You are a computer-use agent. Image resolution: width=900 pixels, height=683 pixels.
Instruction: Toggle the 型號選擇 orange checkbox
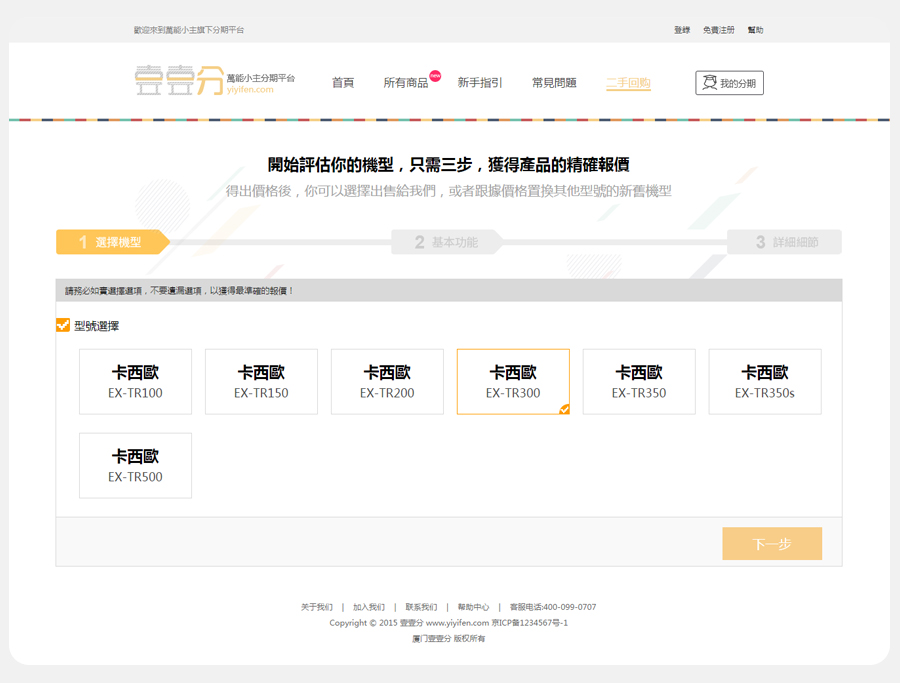[x=63, y=325]
